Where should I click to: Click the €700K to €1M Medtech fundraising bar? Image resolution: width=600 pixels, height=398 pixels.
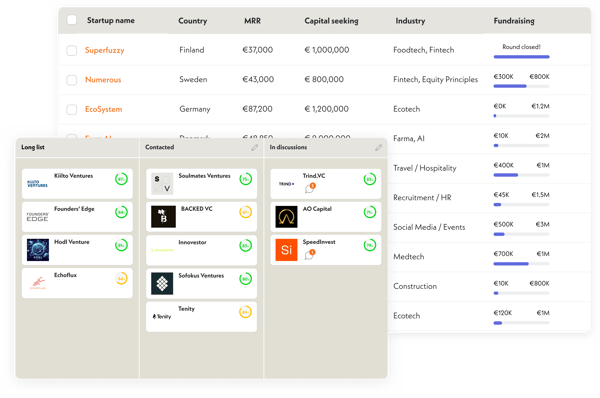click(x=522, y=264)
